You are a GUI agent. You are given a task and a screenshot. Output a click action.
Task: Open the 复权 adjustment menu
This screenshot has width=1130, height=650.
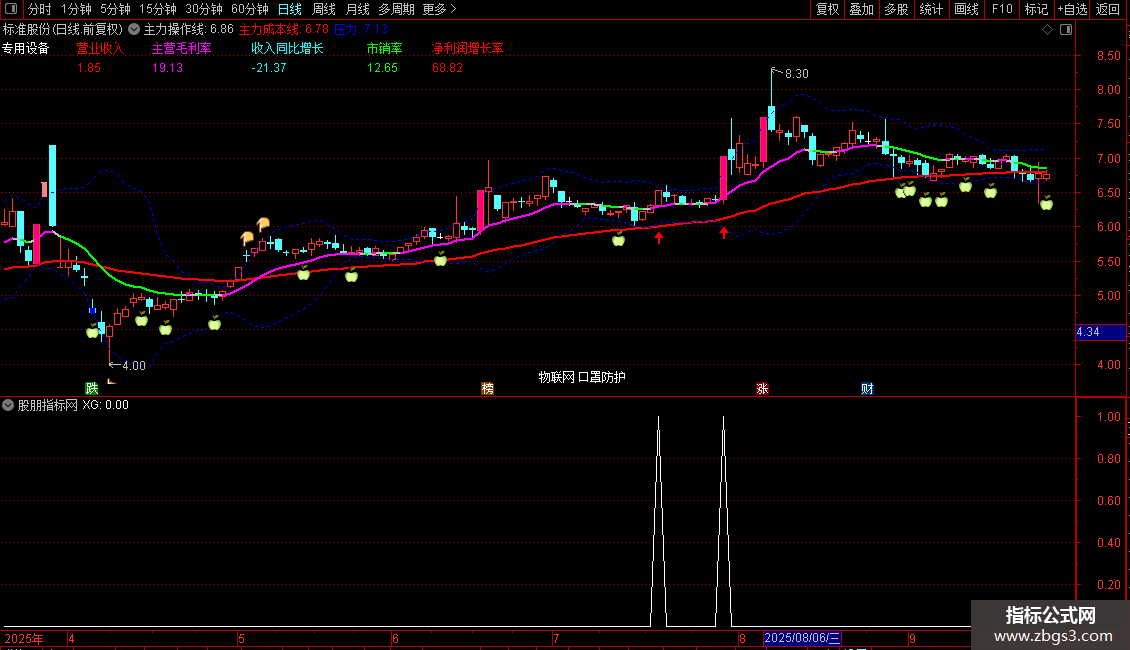[827, 9]
